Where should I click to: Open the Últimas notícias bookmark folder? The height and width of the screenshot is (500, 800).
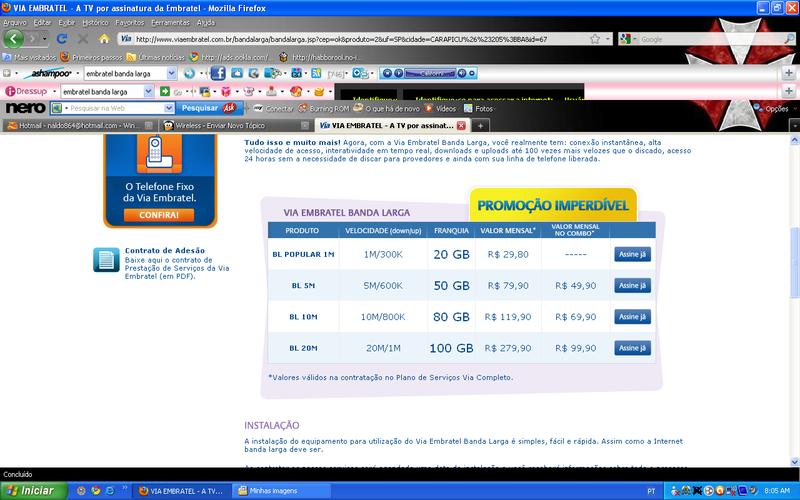(155, 57)
